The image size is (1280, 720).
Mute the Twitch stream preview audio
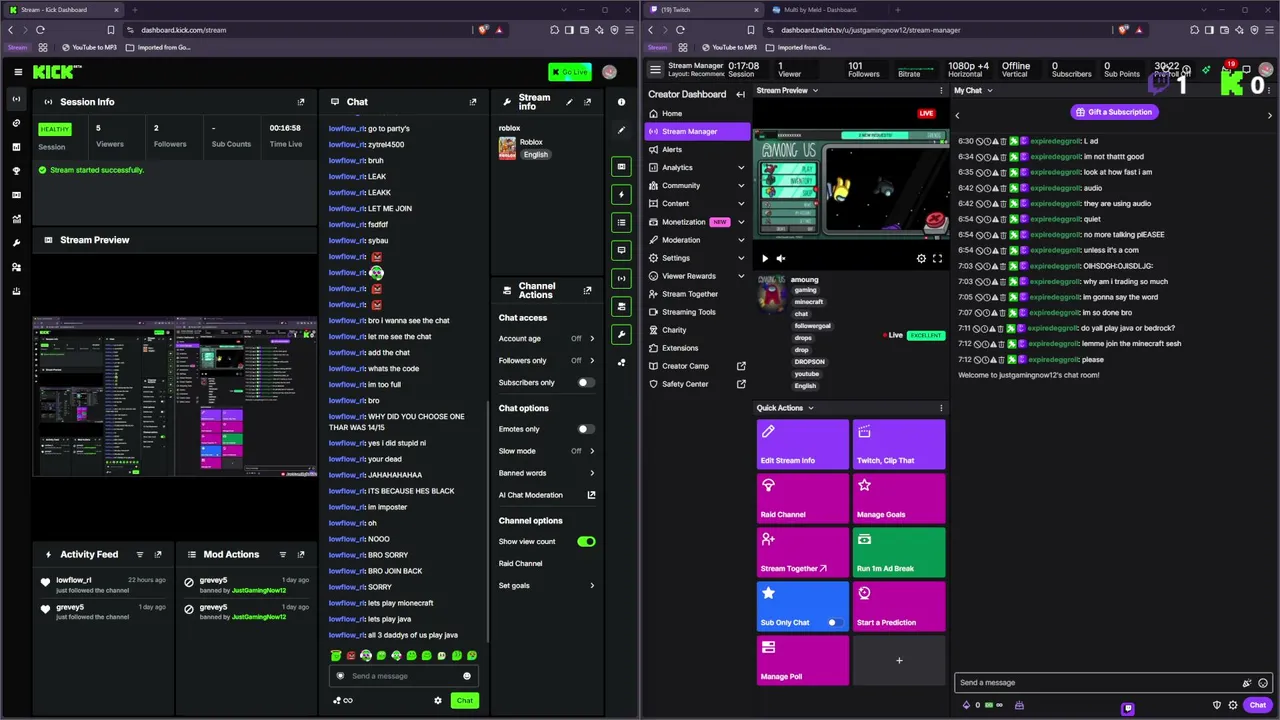pos(781,259)
